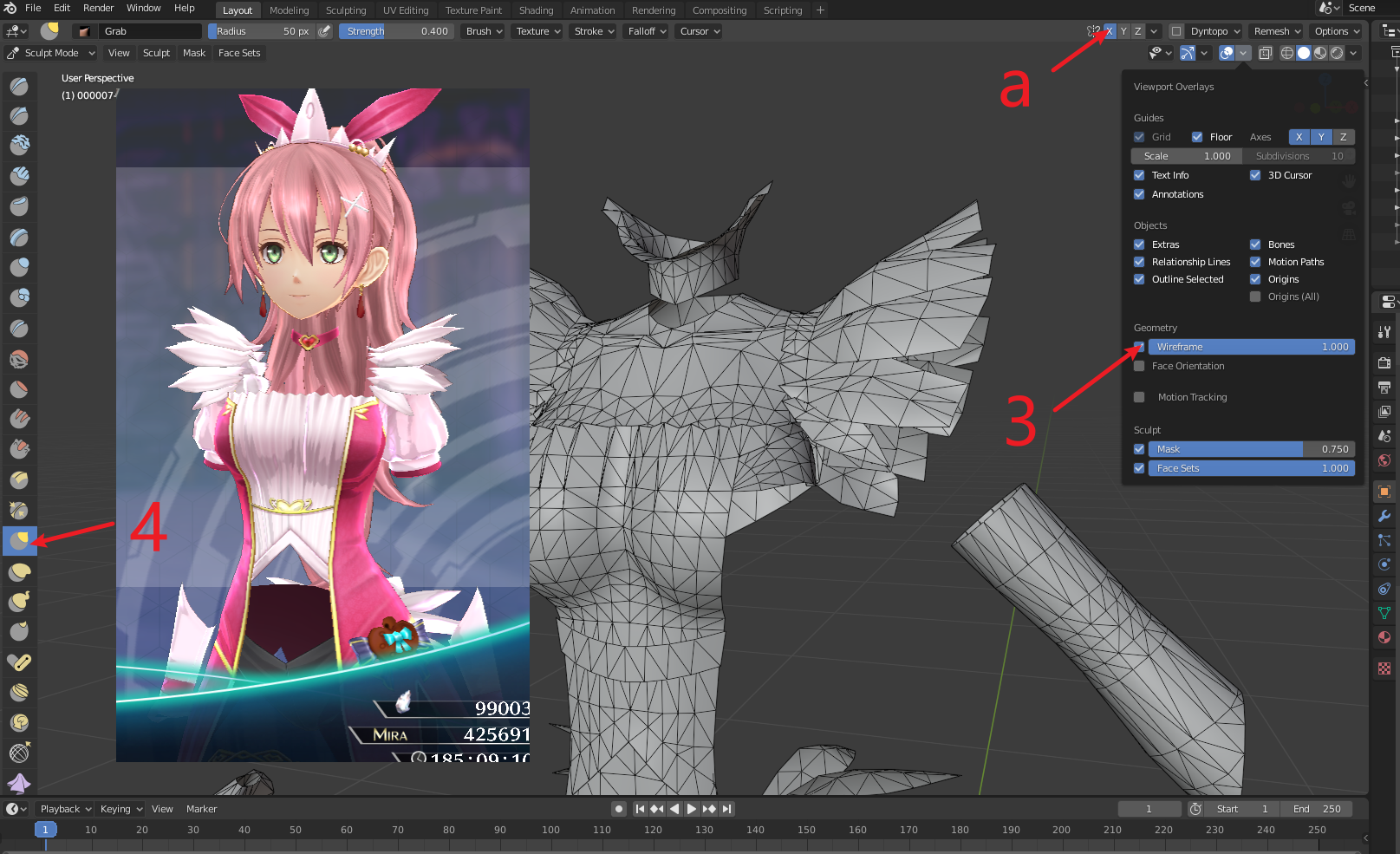Toggle the Z axis overlay button
This screenshot has width=1400, height=854.
[x=1343, y=137]
